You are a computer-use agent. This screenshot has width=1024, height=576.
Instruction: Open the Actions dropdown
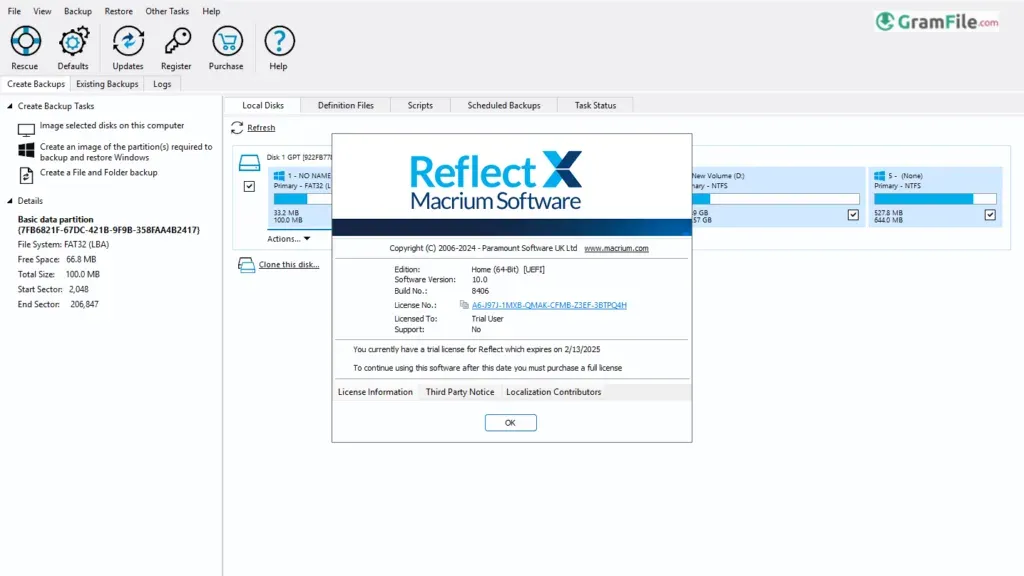tap(289, 239)
